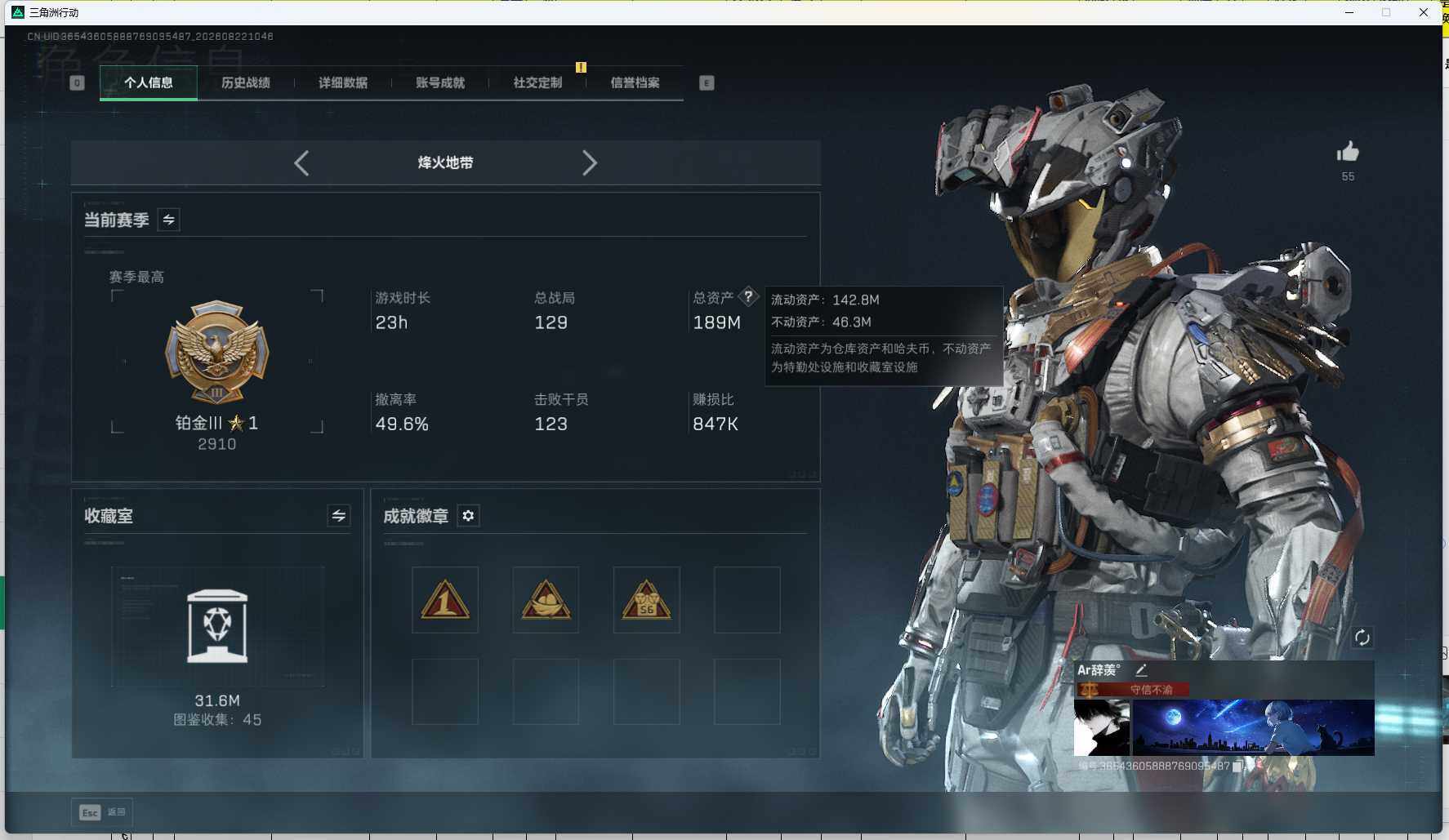Copy the player ID number with copy icon
1449x840 pixels.
point(1238,767)
